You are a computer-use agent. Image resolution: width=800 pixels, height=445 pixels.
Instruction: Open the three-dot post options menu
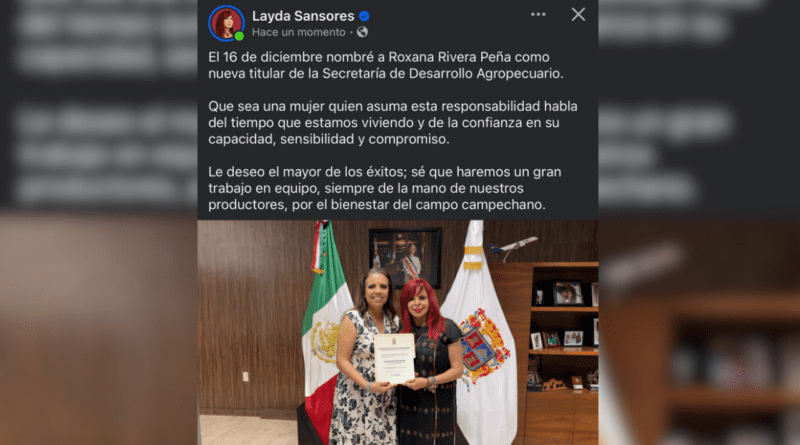tap(538, 14)
